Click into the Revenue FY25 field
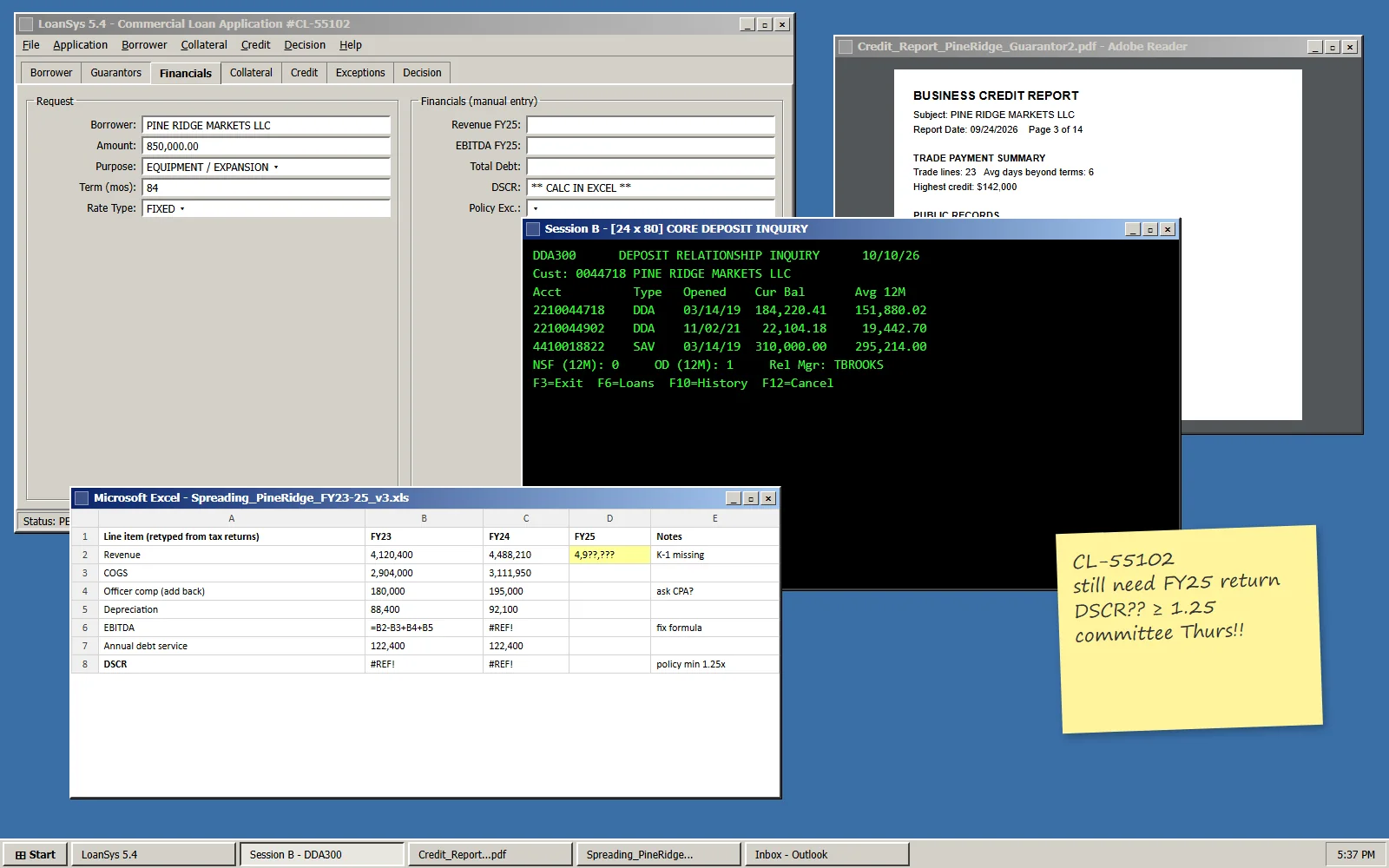This screenshot has width=1389, height=868. click(x=651, y=126)
